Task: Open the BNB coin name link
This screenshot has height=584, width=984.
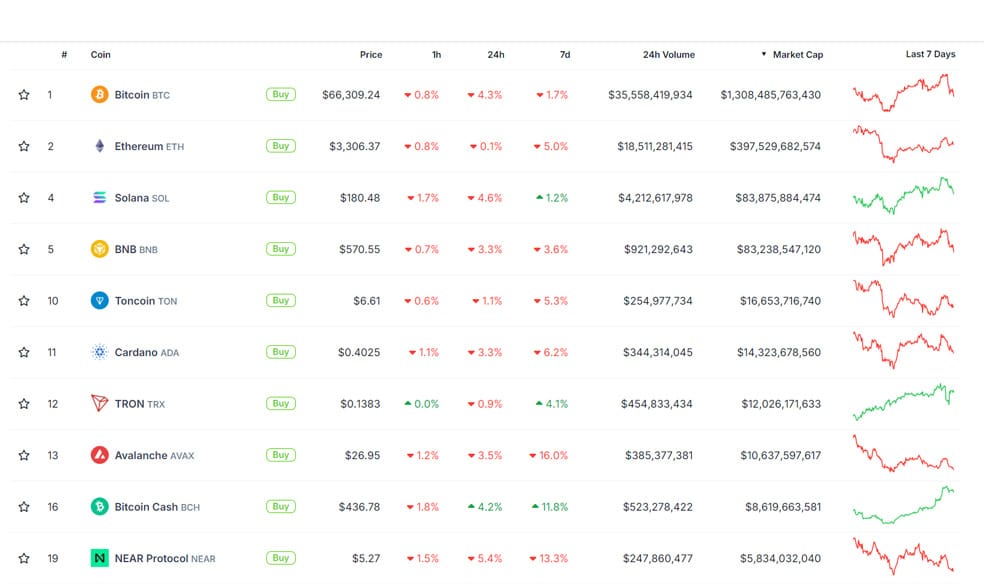Action: (x=136, y=249)
